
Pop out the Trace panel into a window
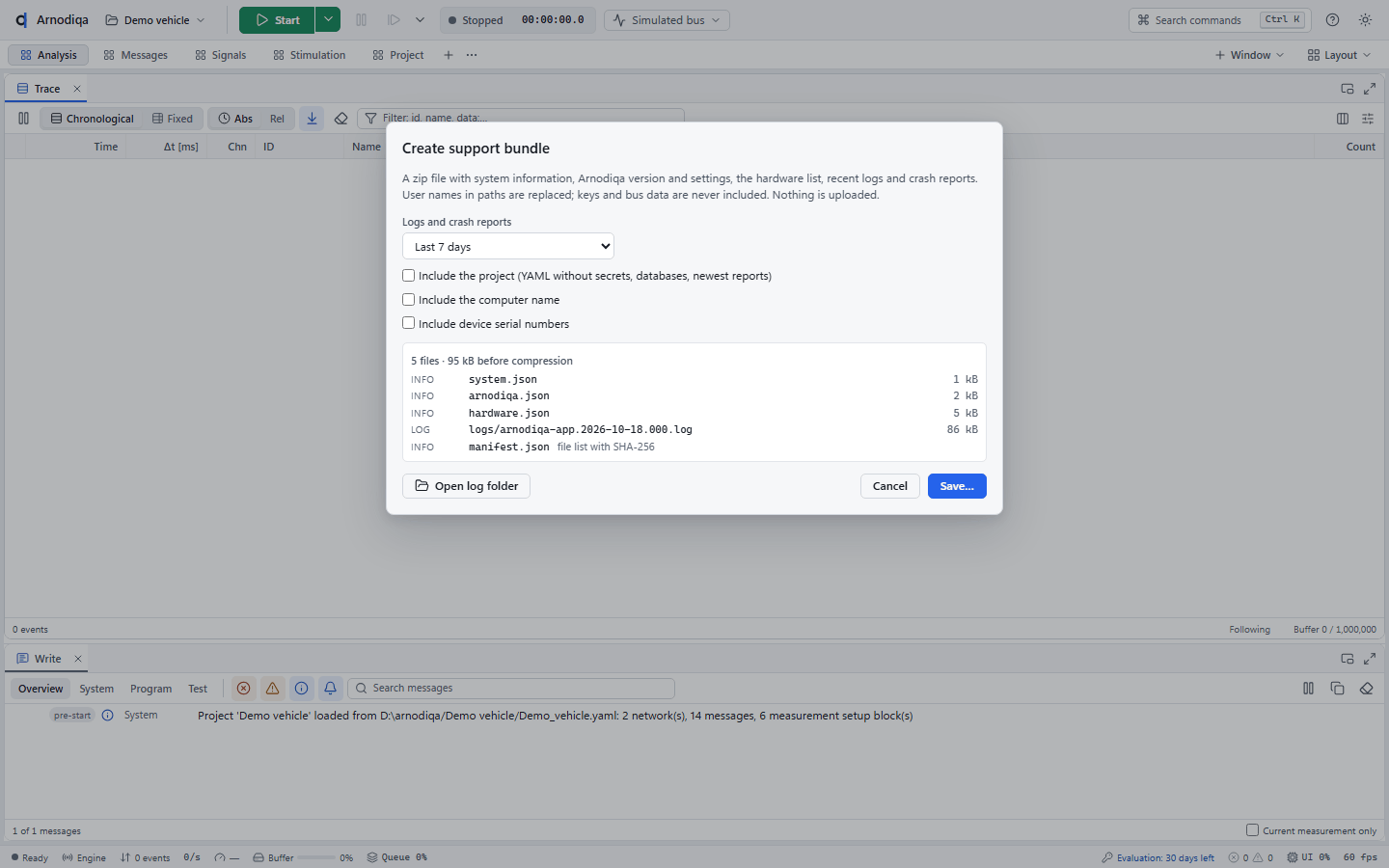click(x=1348, y=89)
